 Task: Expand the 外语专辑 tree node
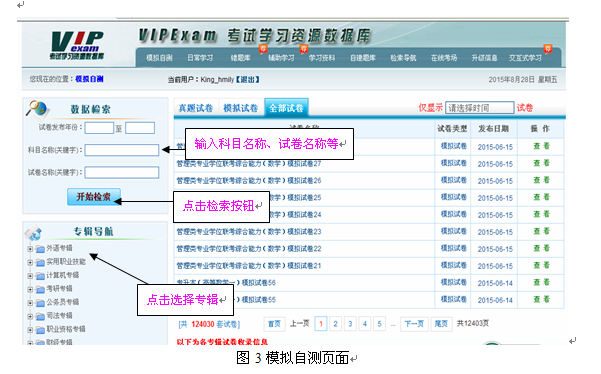[x=30, y=249]
